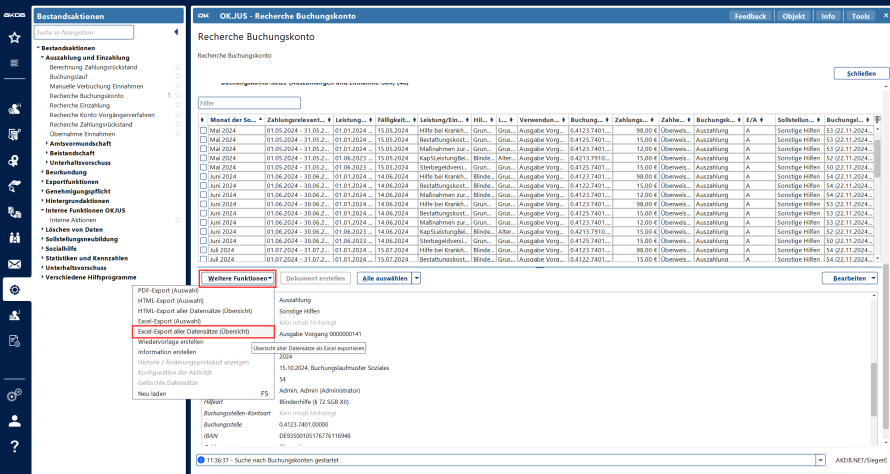This screenshot has height=474, width=890.
Task: Star the Interne Aktionen entry
Action: point(178,220)
